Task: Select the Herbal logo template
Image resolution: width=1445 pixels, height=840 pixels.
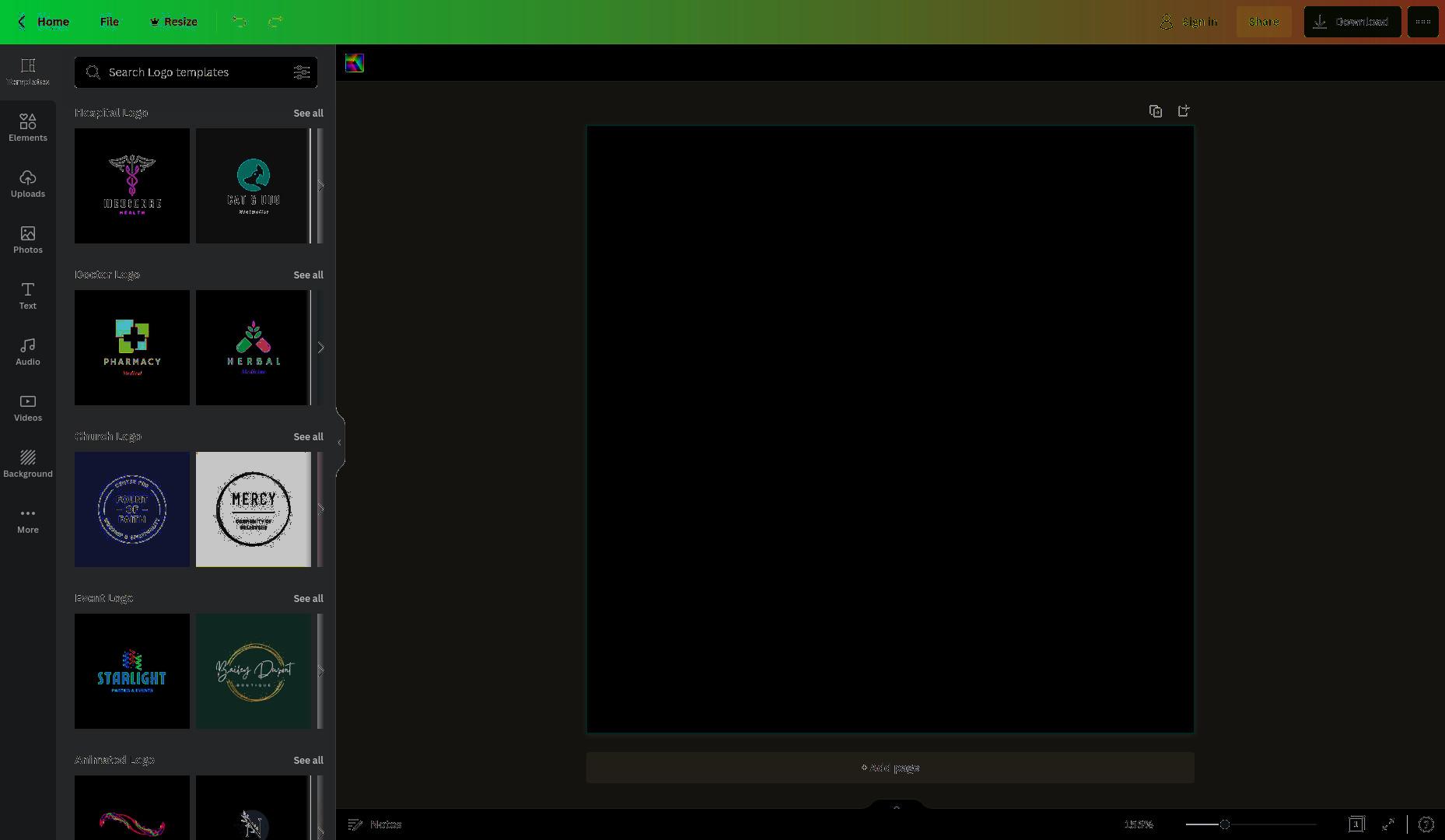Action: (x=253, y=348)
